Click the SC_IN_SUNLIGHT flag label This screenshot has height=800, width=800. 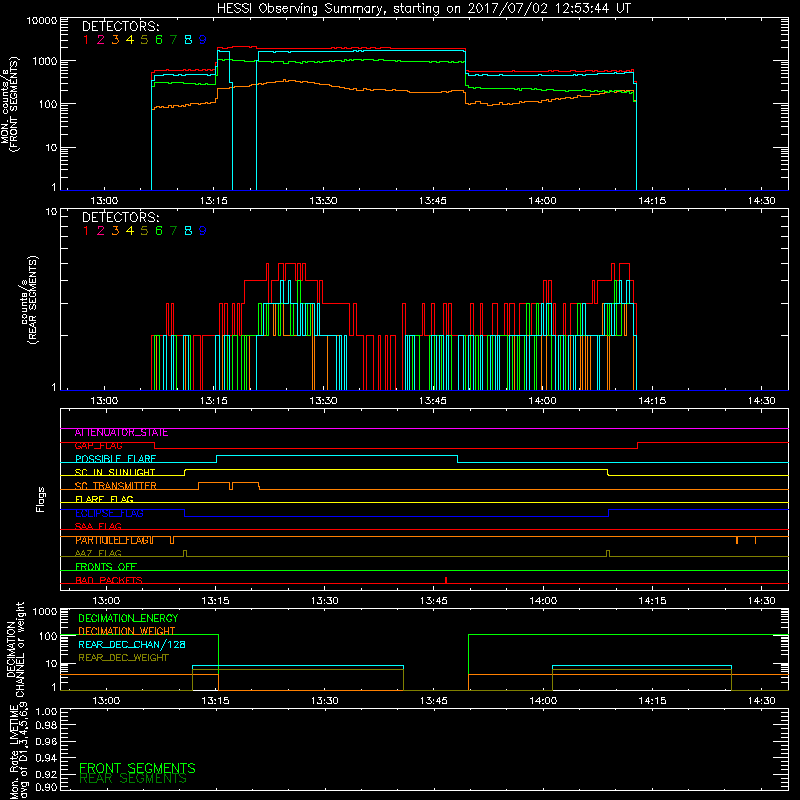(115, 473)
